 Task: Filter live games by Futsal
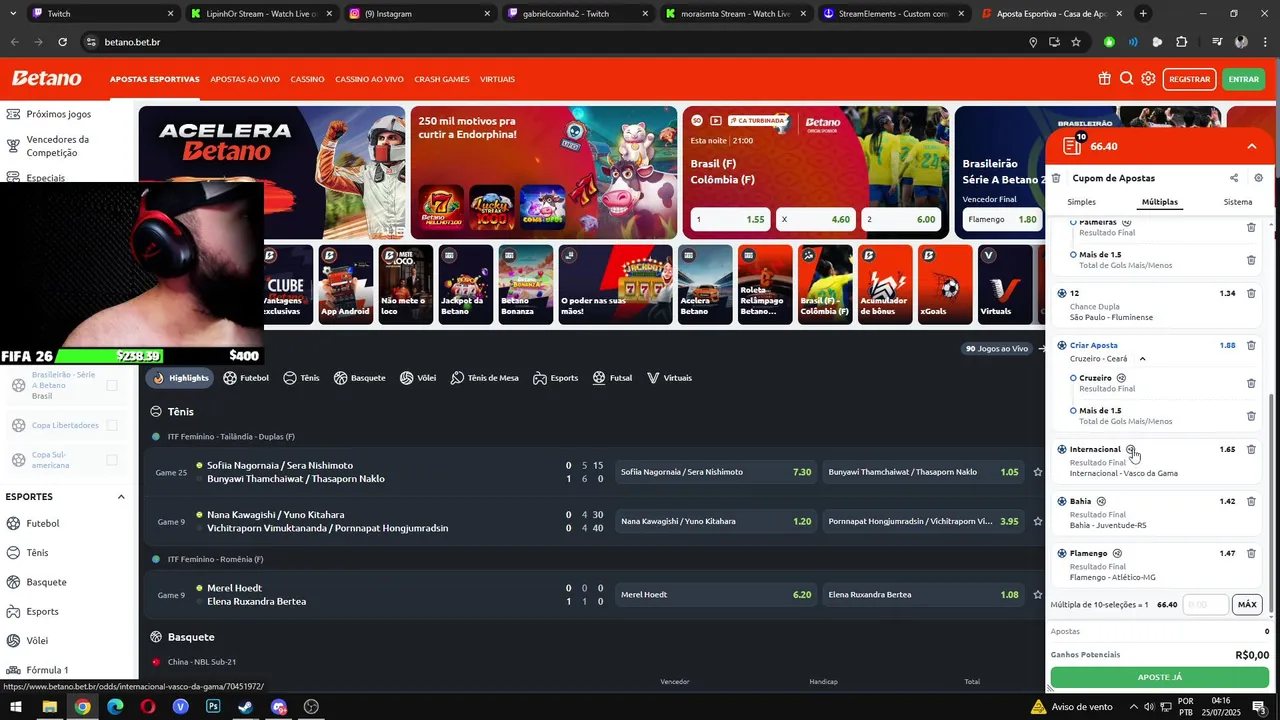(x=612, y=378)
